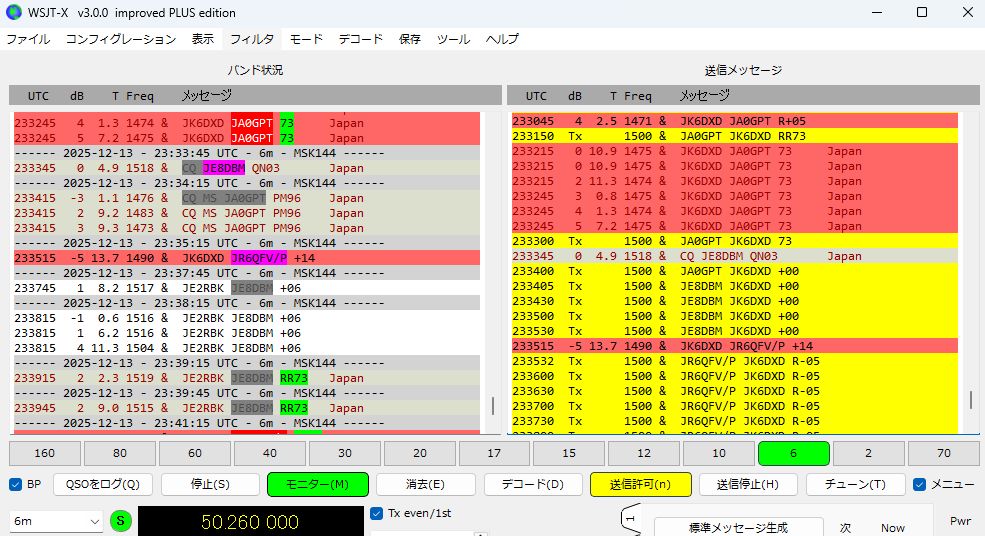Click the QSOをログ(Q) button
Image resolution: width=985 pixels, height=536 pixels.
[x=103, y=484]
